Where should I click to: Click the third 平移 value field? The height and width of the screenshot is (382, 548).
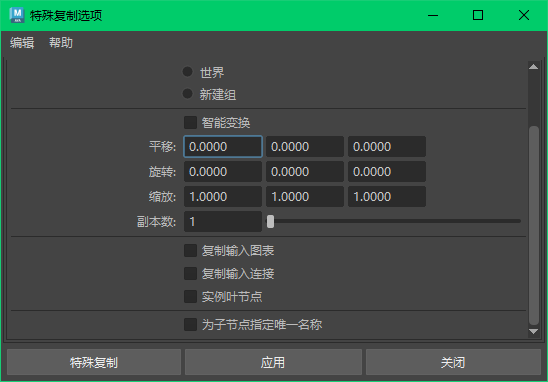coord(387,146)
